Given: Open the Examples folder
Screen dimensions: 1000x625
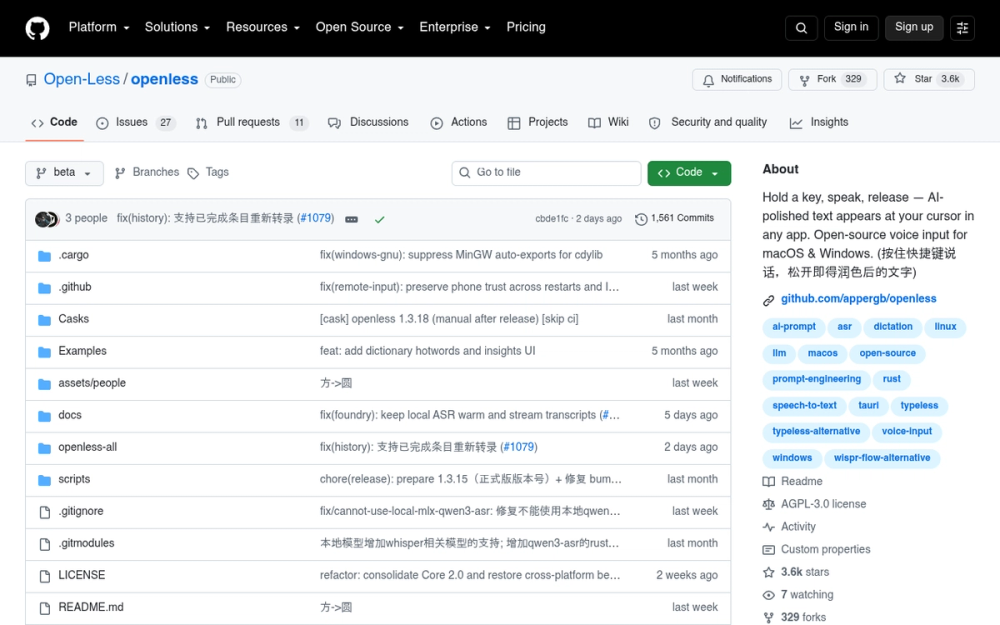Looking at the screenshot, I should click(x=82, y=351).
